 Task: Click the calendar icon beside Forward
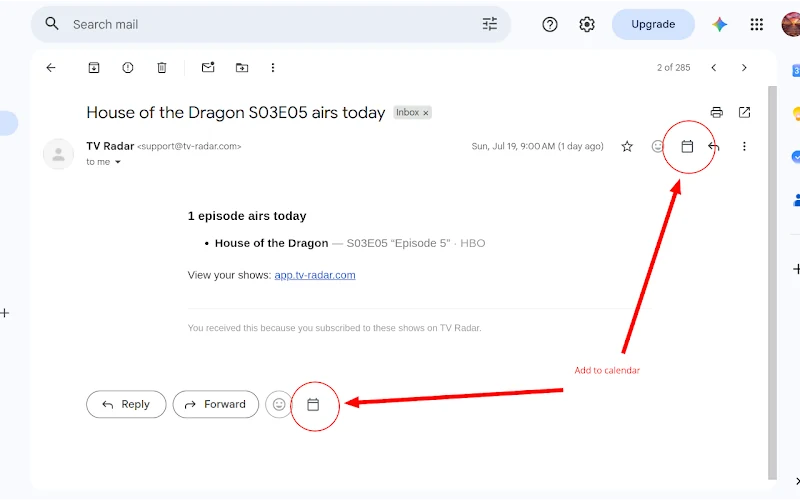point(313,405)
